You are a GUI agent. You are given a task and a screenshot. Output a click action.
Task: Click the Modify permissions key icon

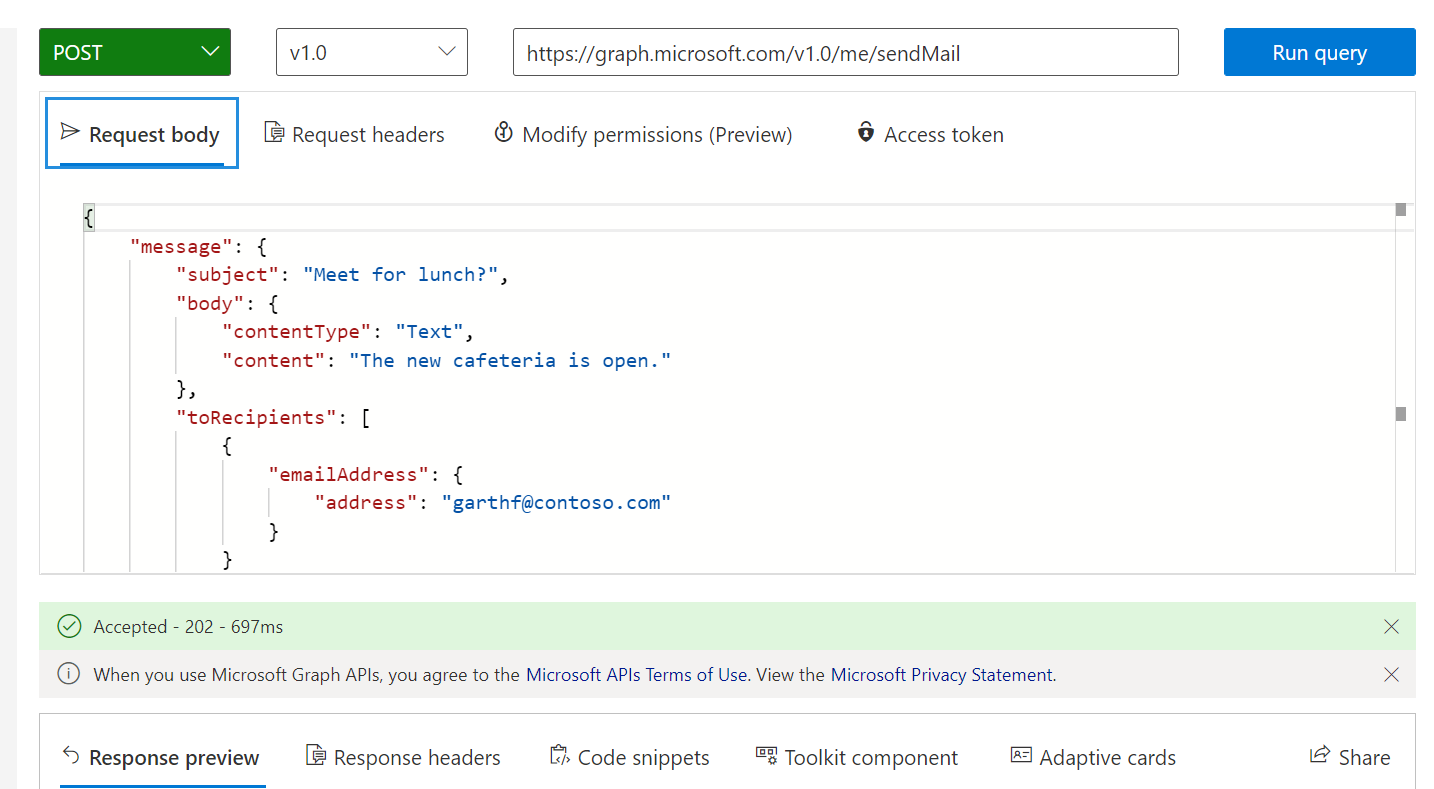504,132
